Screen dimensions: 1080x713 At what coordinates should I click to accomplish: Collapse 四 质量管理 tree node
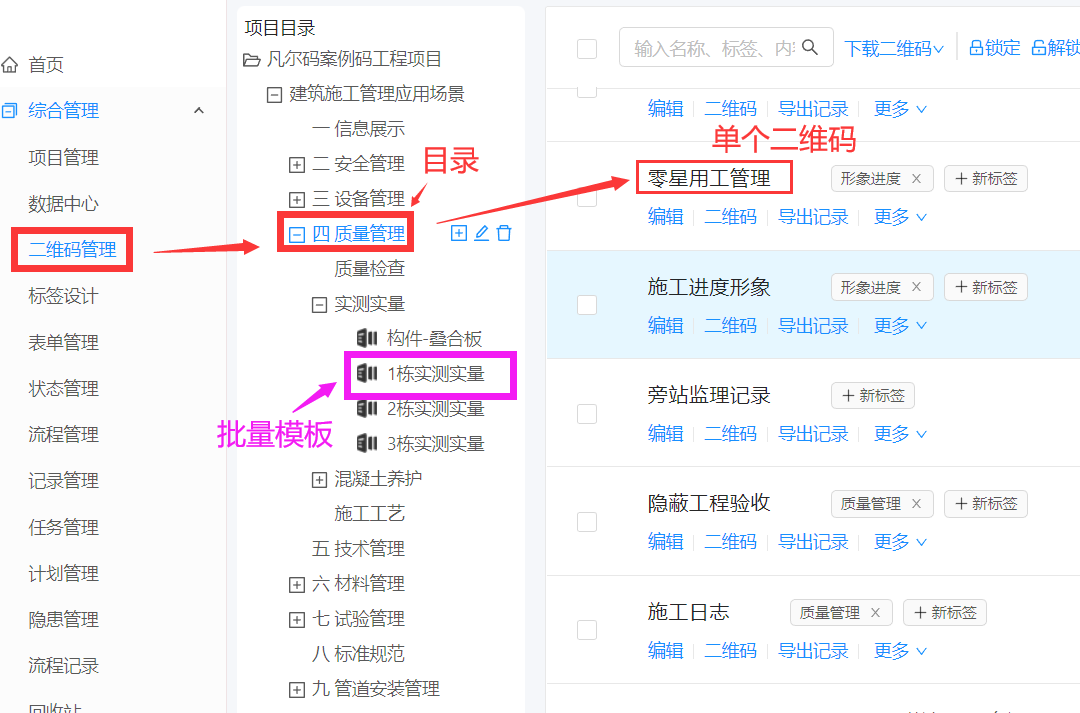click(297, 234)
